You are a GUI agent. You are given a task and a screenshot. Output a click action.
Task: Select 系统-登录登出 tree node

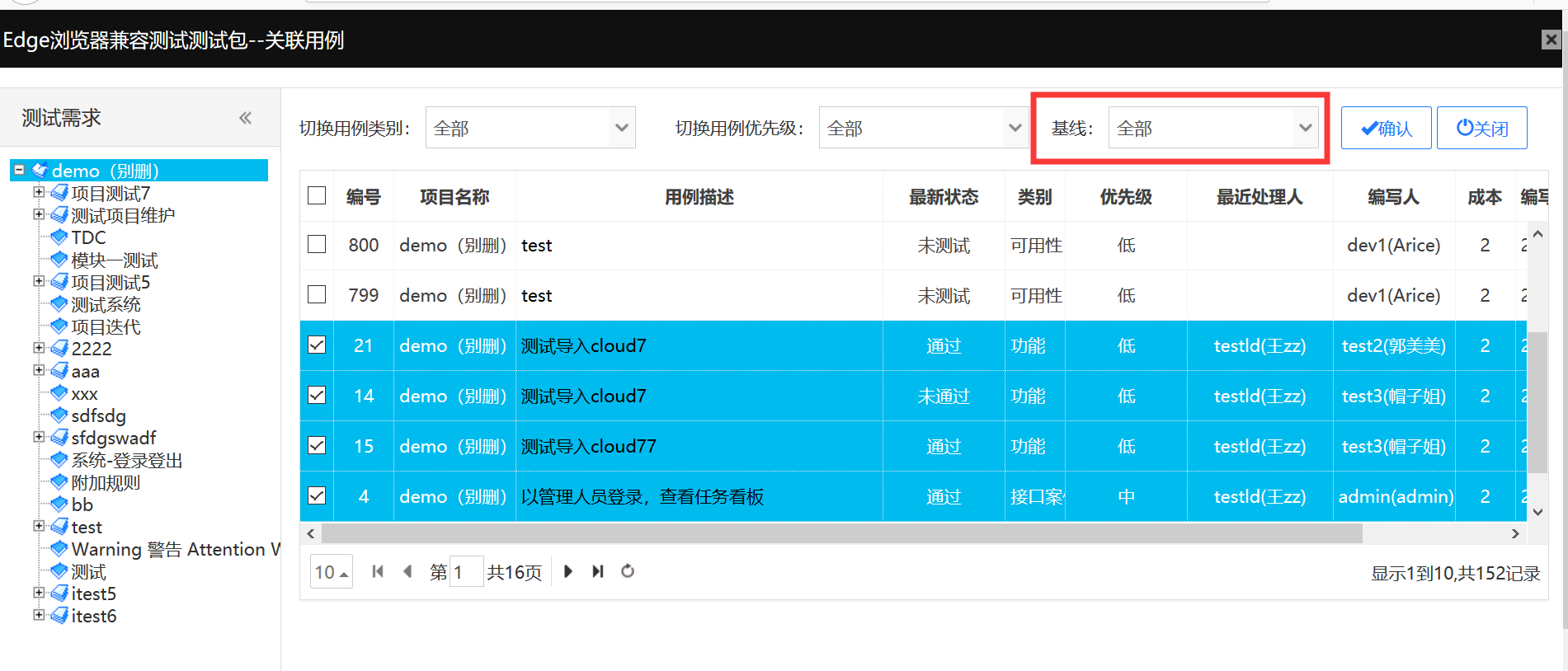(x=127, y=460)
